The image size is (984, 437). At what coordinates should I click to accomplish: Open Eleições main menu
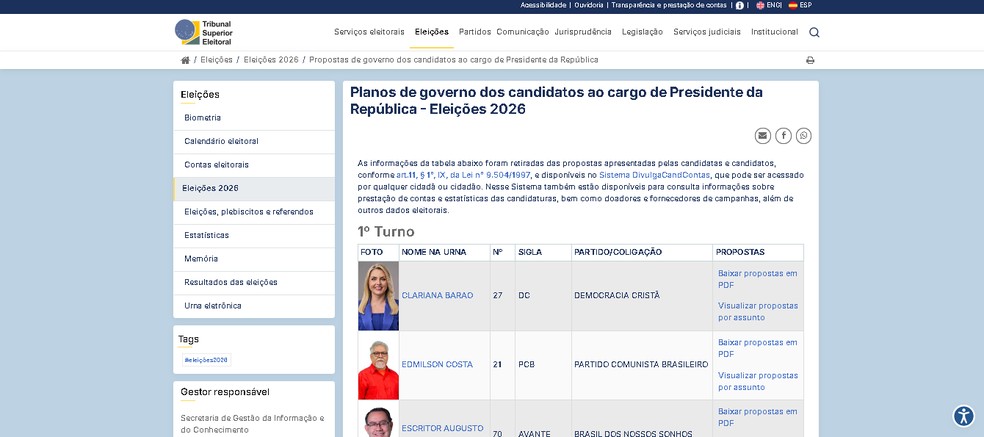click(432, 32)
